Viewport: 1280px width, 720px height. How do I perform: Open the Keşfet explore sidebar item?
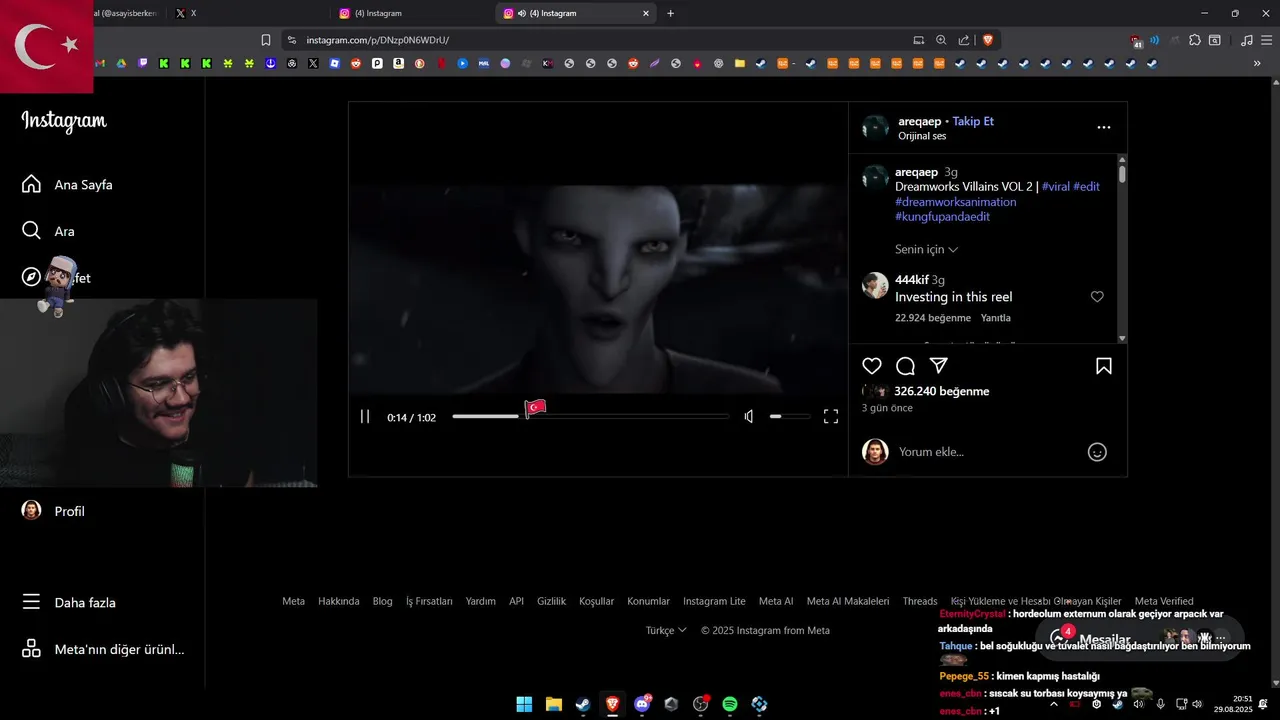tap(56, 278)
